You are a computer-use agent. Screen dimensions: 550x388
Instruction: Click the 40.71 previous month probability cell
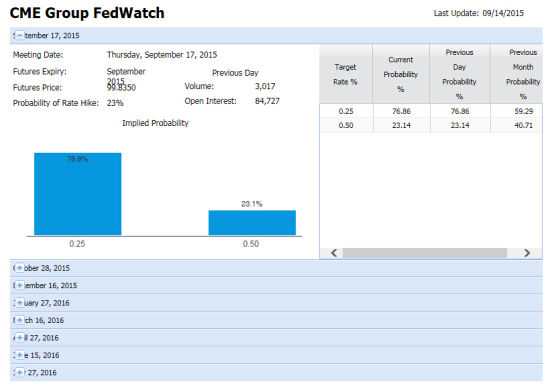point(523,125)
